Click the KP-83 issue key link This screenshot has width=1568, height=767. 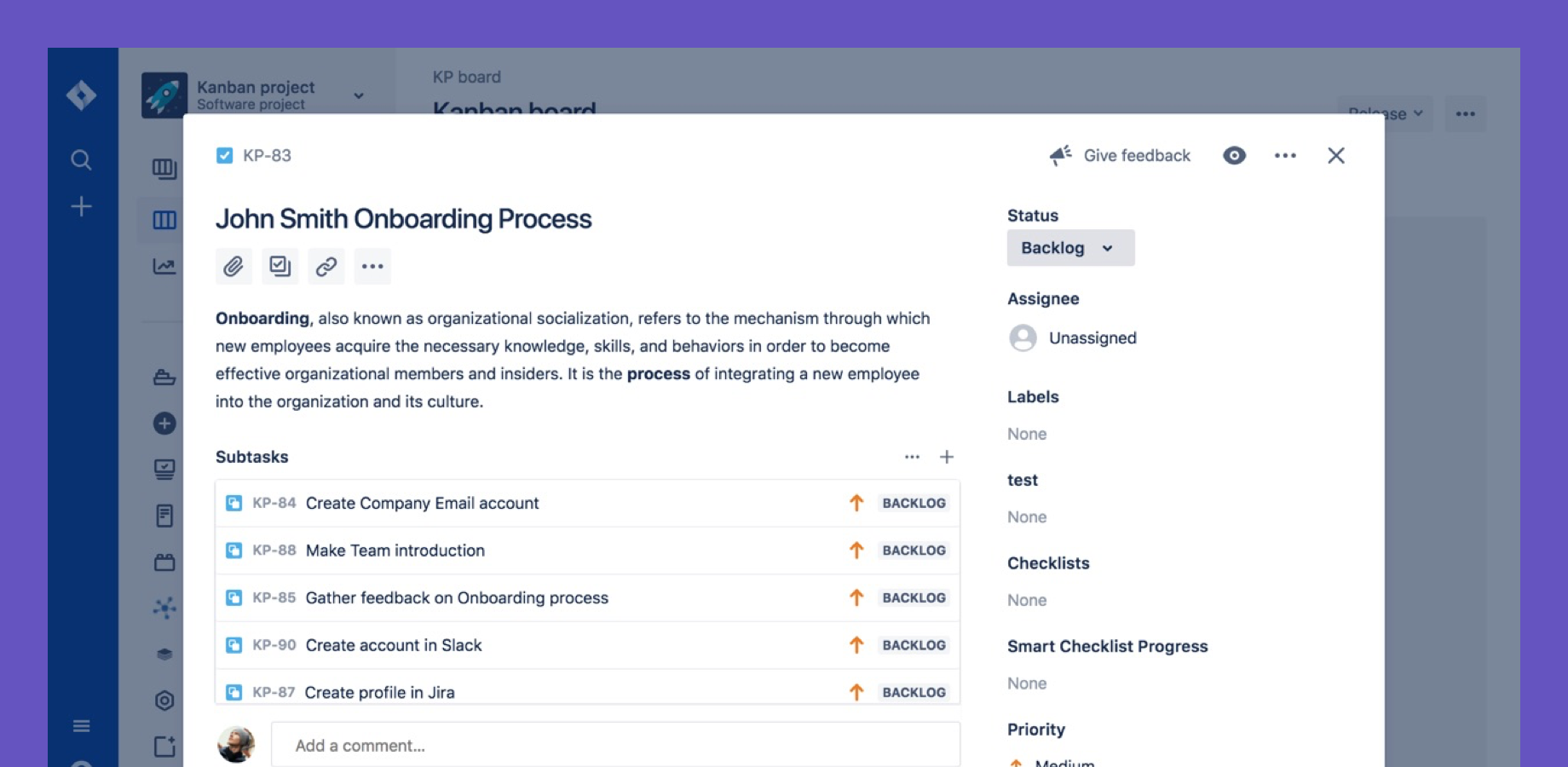pos(267,155)
